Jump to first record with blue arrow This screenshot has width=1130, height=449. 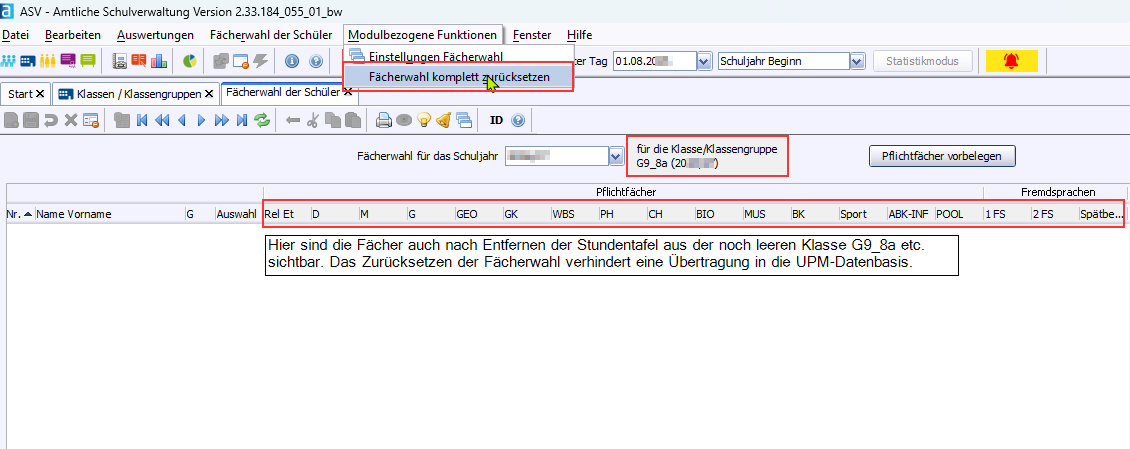(142, 121)
